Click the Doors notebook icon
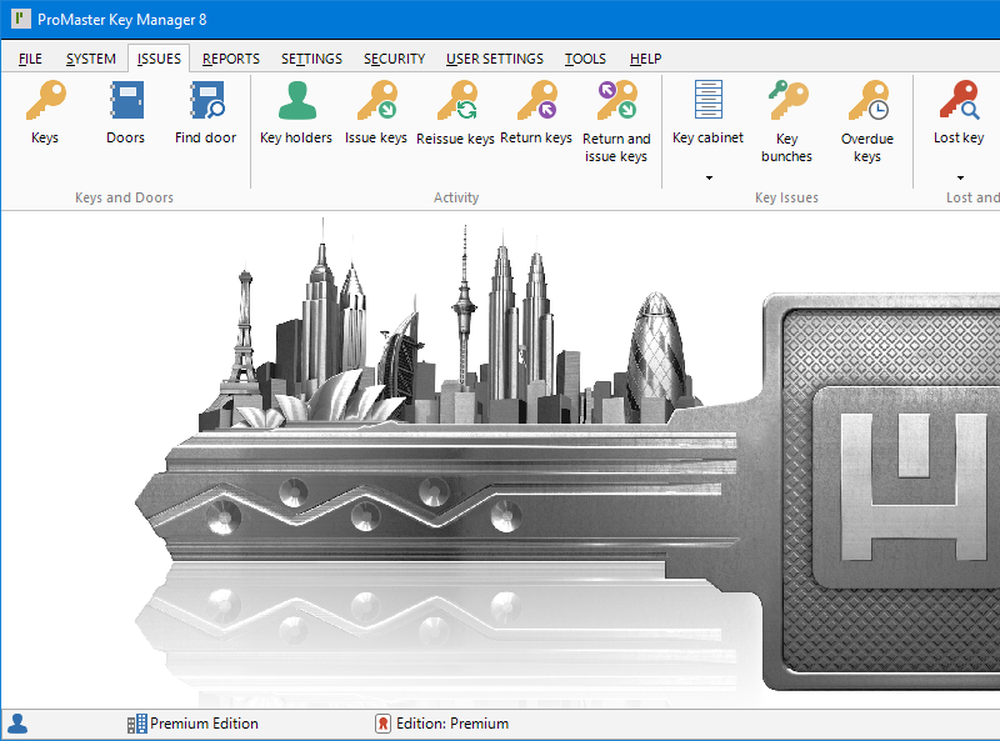This screenshot has height=741, width=1000. tap(126, 113)
